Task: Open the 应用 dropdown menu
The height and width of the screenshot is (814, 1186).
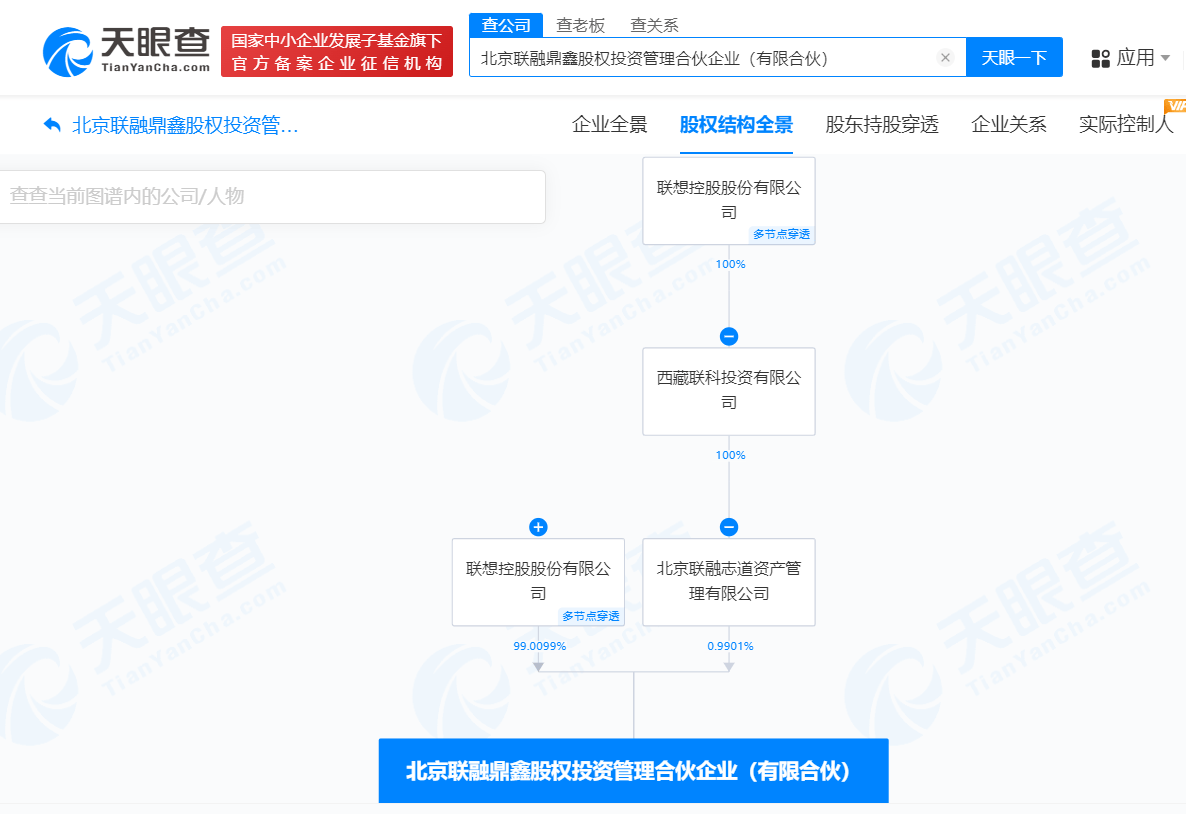Action: [1131, 57]
